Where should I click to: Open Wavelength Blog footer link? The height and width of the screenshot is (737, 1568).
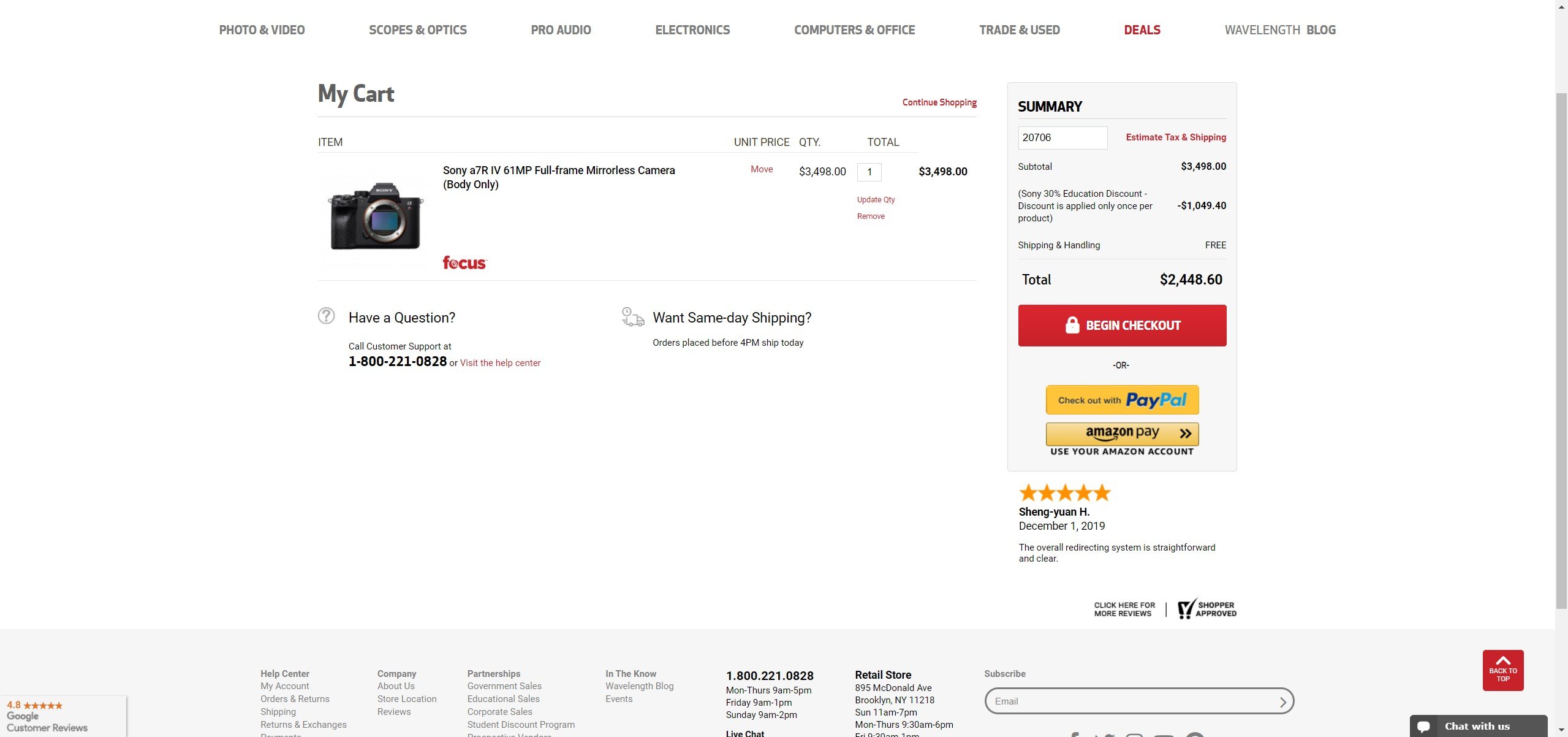[x=639, y=686]
